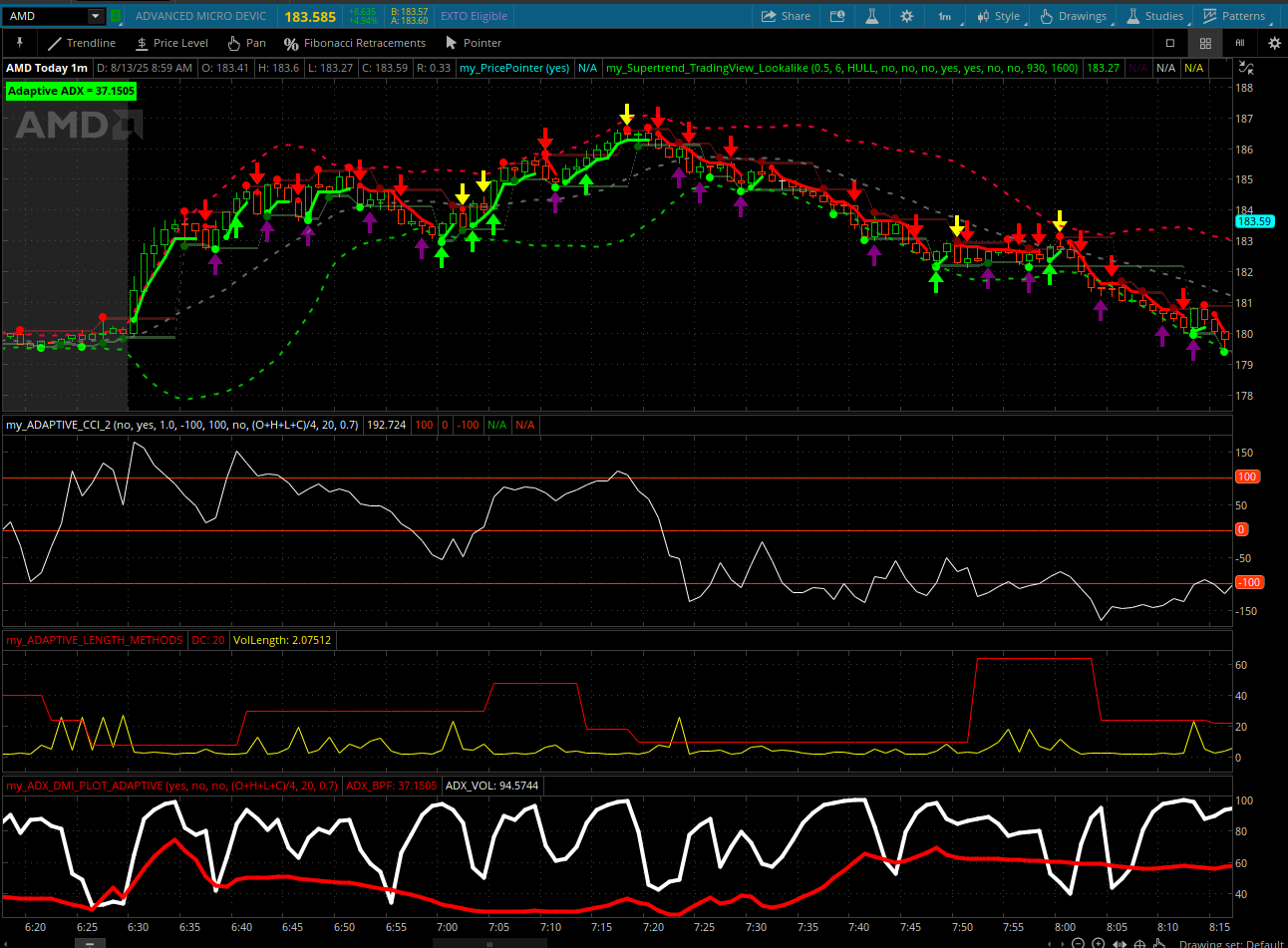Open the 1m timeframe dropdown
1288x948 pixels.
[944, 16]
